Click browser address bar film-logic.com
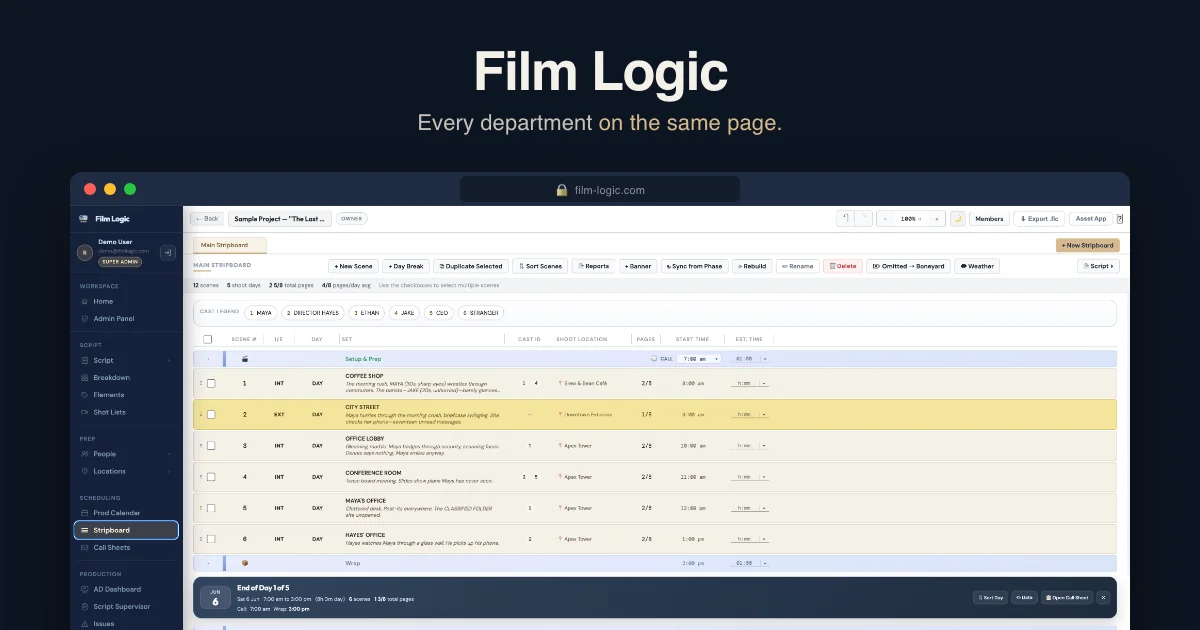The image size is (1200, 630). pyautogui.click(x=600, y=190)
